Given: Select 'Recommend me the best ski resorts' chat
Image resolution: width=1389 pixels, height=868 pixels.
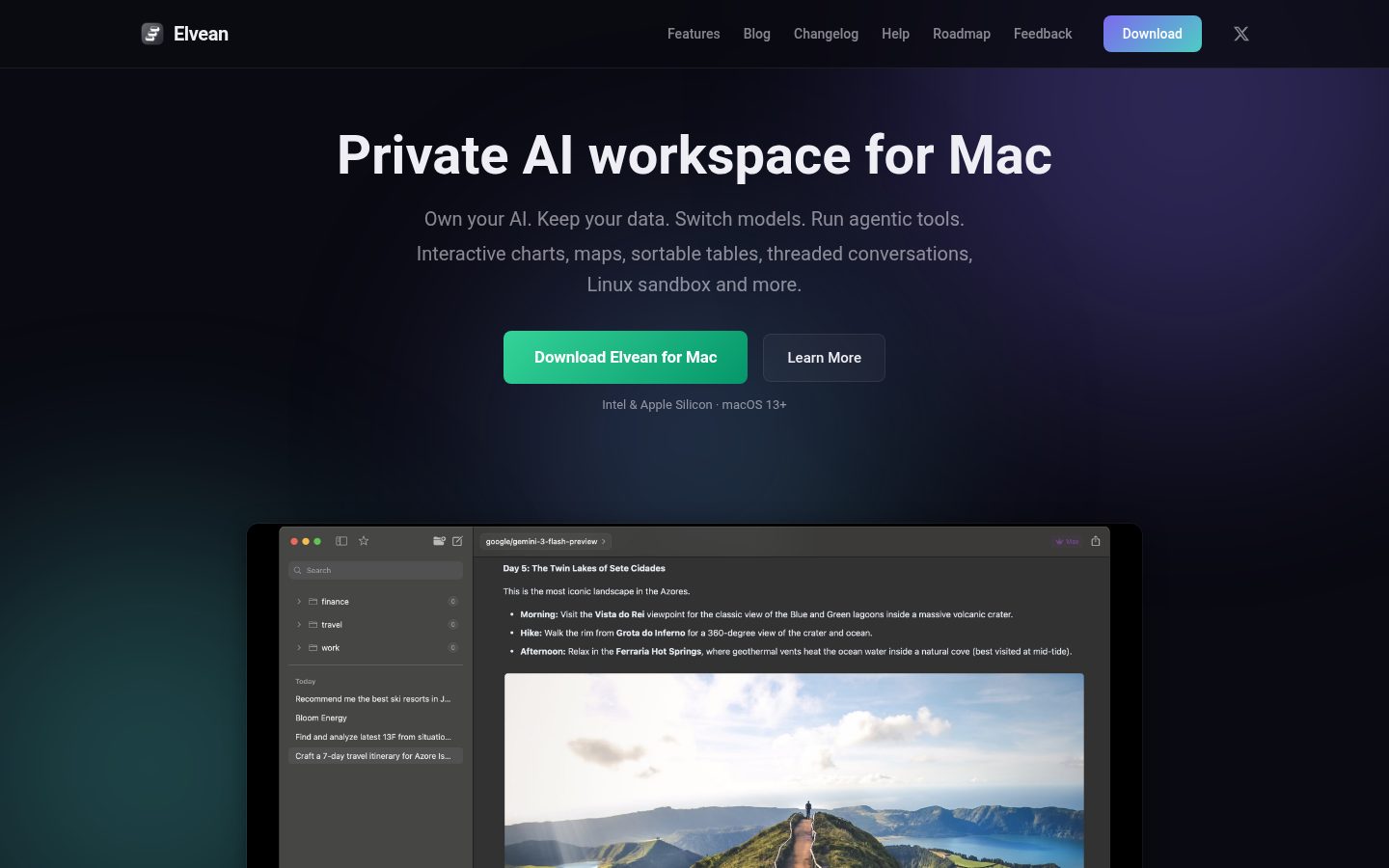Looking at the screenshot, I should (x=375, y=699).
